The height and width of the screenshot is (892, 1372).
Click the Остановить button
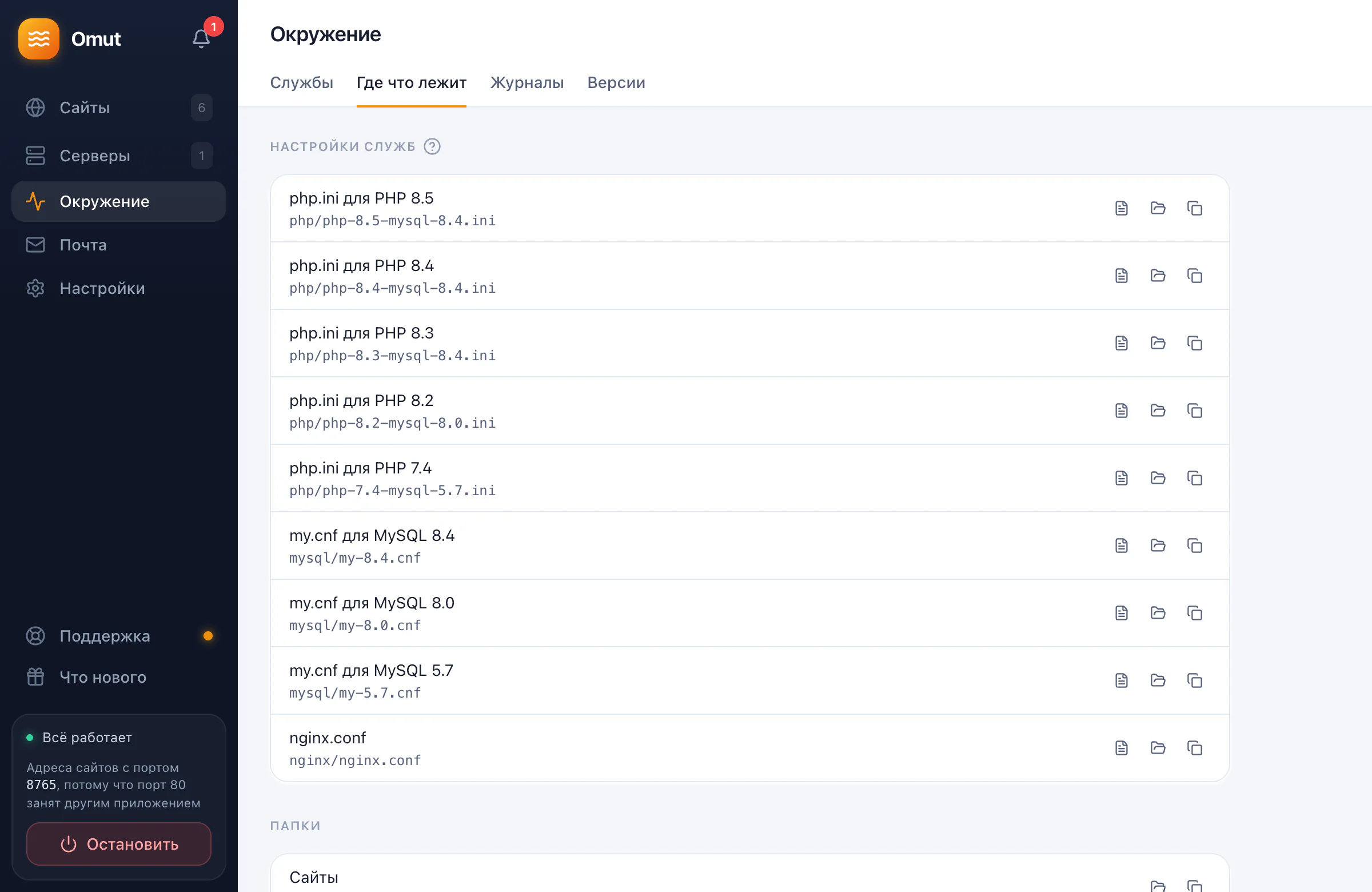pyautogui.click(x=119, y=844)
